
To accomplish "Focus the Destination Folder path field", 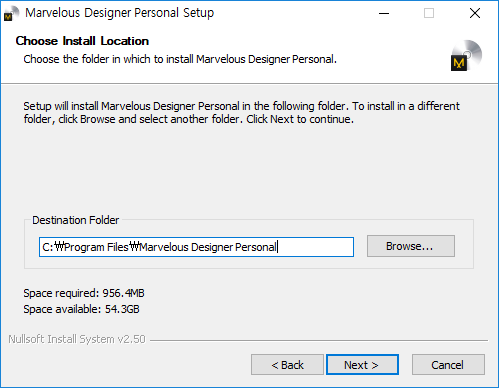I will pyautogui.click(x=196, y=247).
